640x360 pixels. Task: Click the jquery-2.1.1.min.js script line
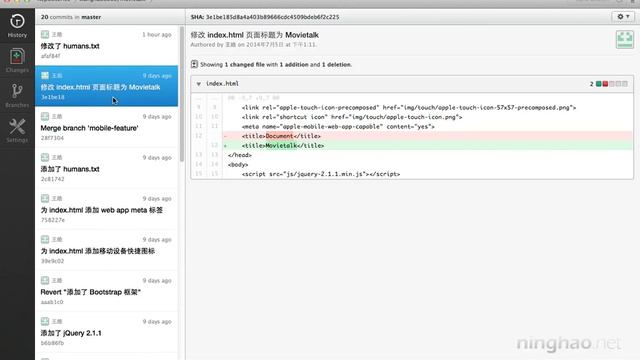pyautogui.click(x=321, y=174)
